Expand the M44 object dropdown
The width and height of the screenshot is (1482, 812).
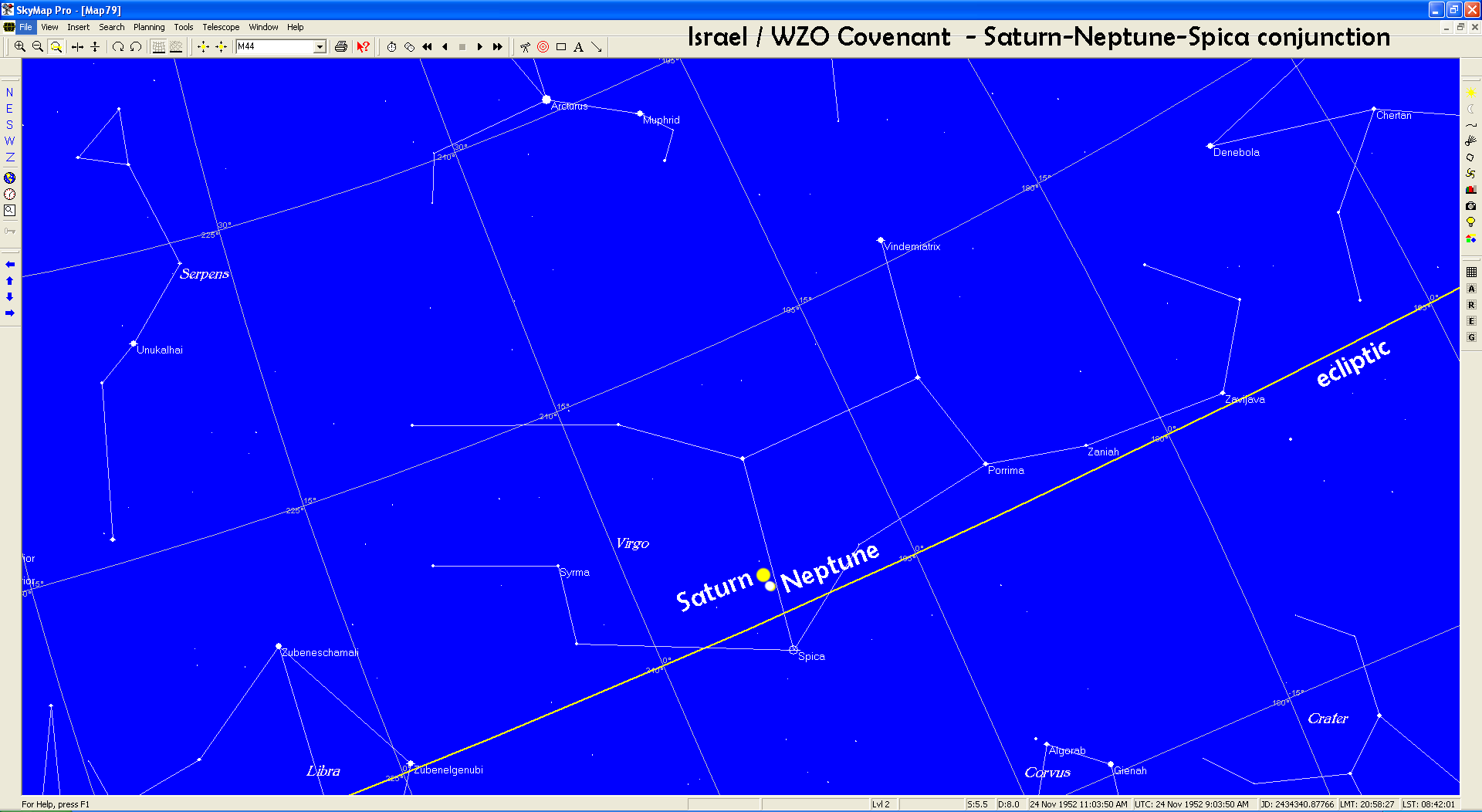[320, 47]
